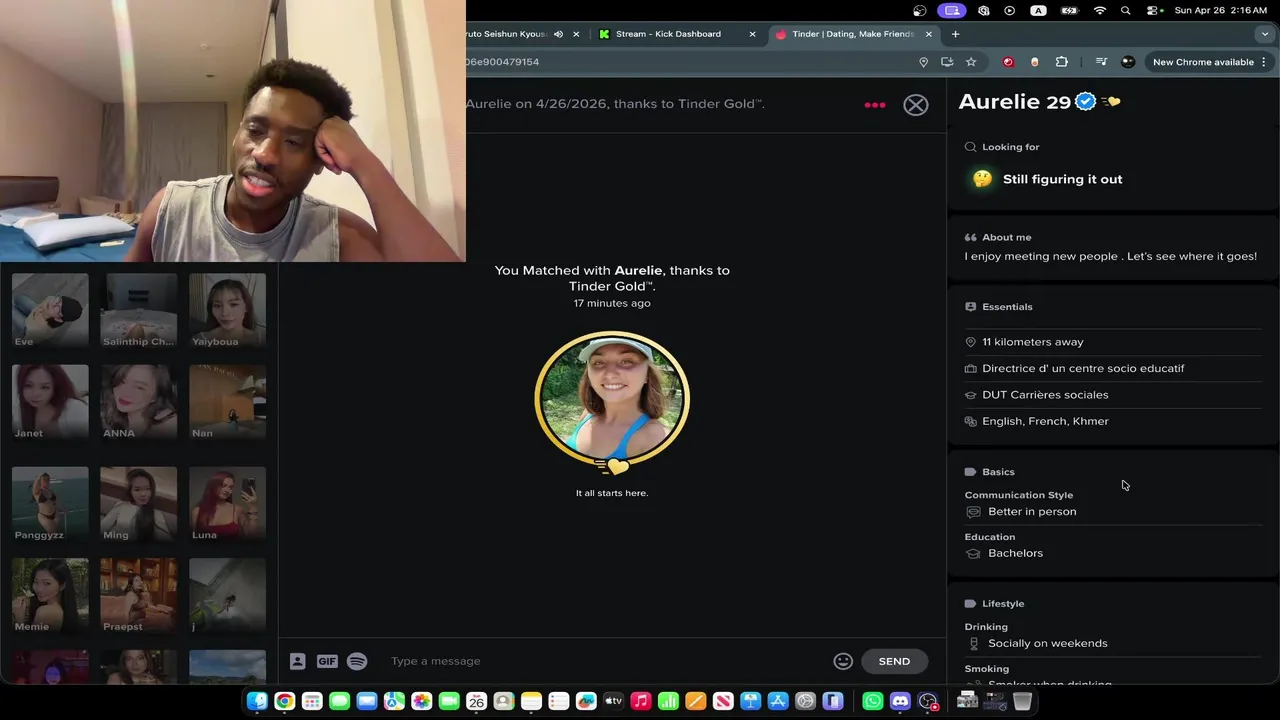
Task: Open the red extension icon in toolbar
Action: coord(1008,62)
